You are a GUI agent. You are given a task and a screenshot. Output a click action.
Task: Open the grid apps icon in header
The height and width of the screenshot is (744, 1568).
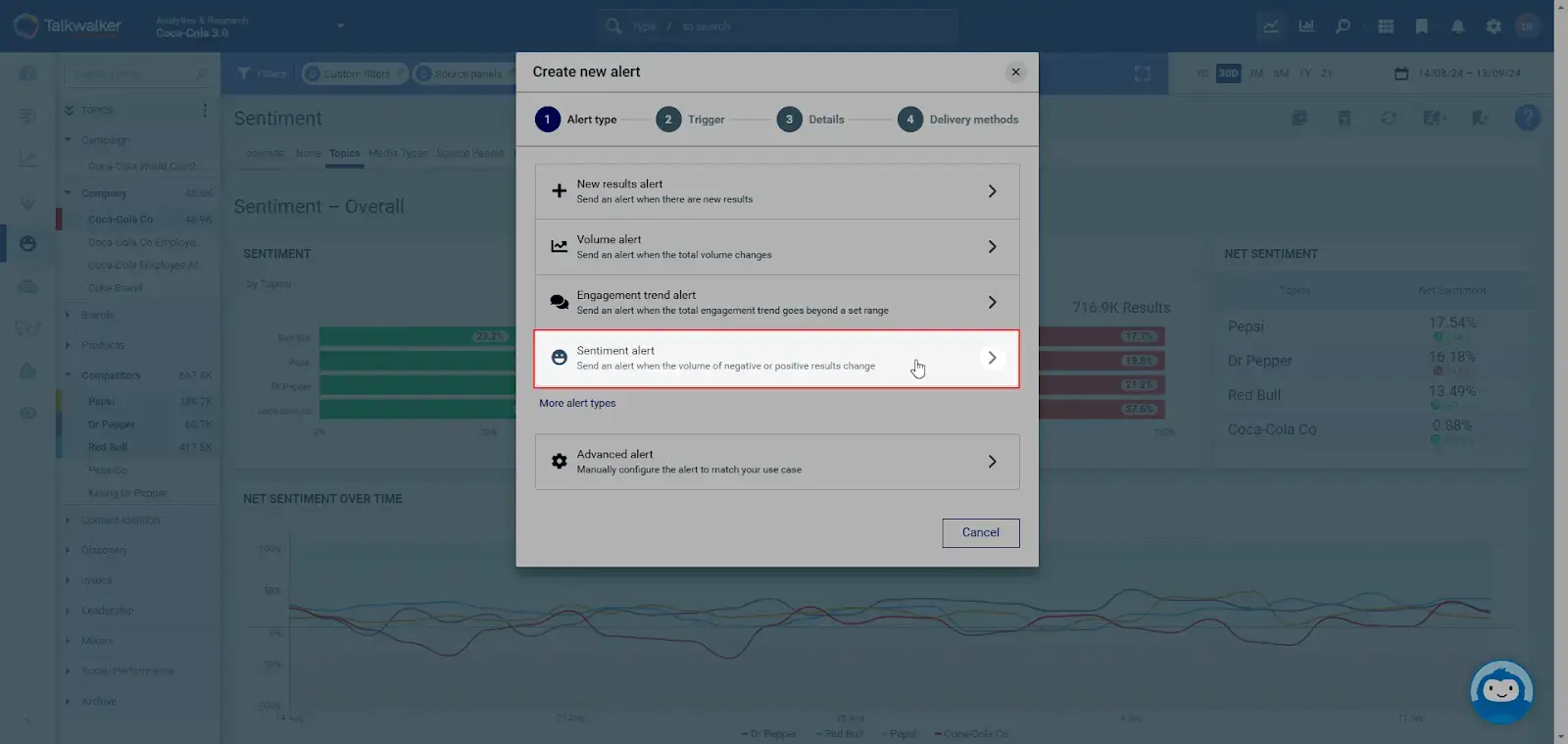tap(1386, 26)
